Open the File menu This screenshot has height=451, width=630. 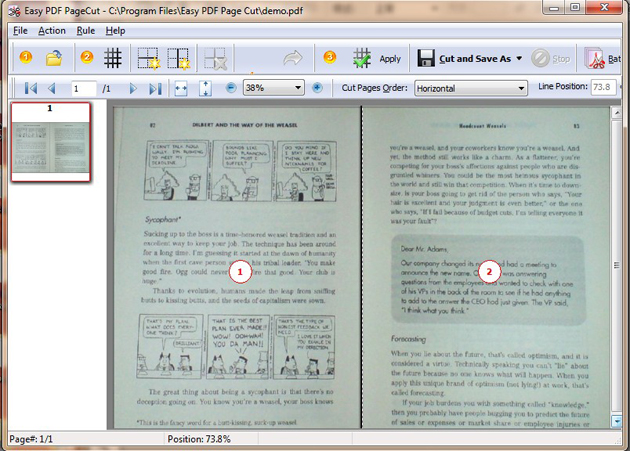(20, 31)
